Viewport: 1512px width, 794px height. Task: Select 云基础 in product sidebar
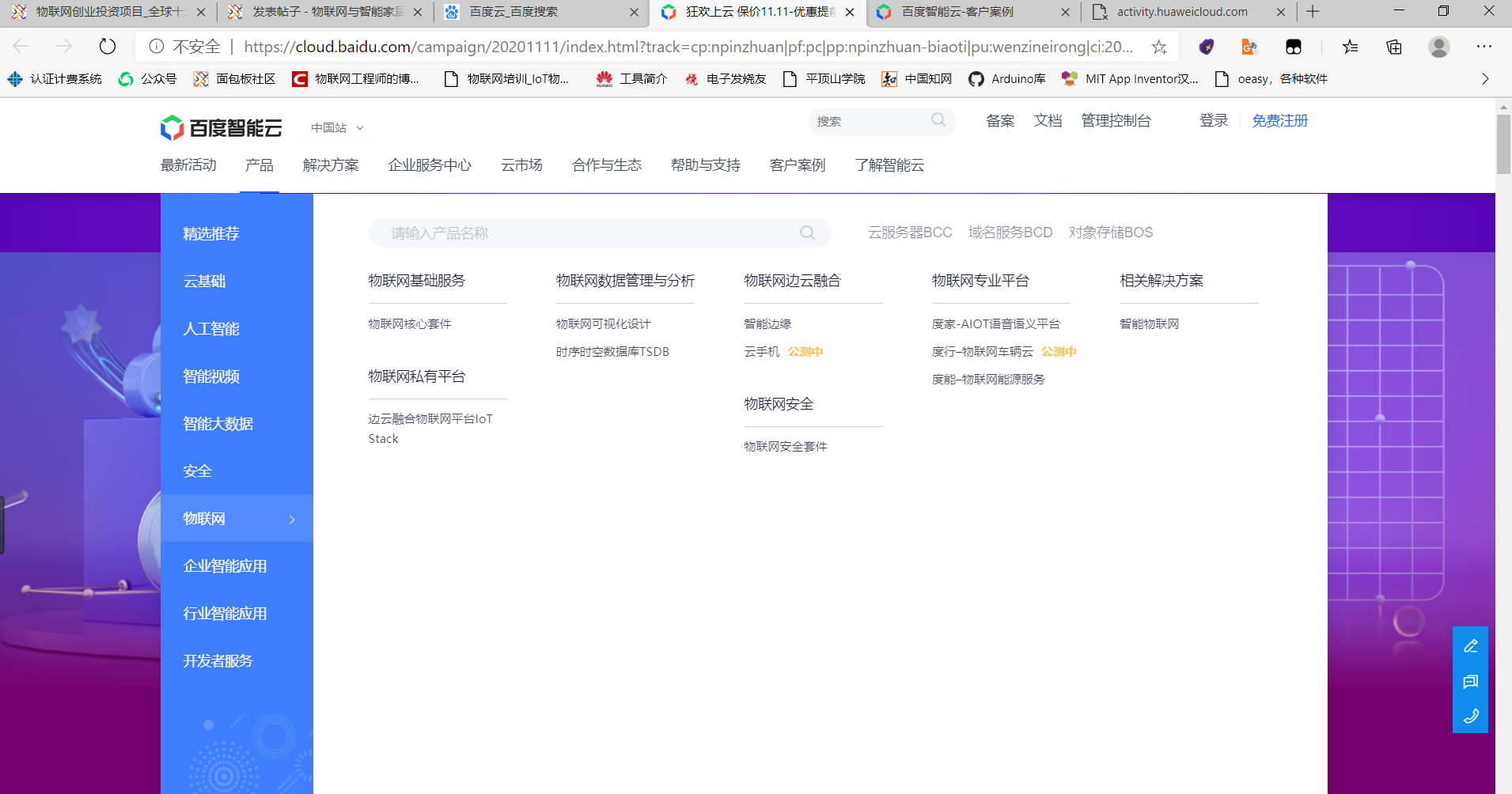coord(237,281)
